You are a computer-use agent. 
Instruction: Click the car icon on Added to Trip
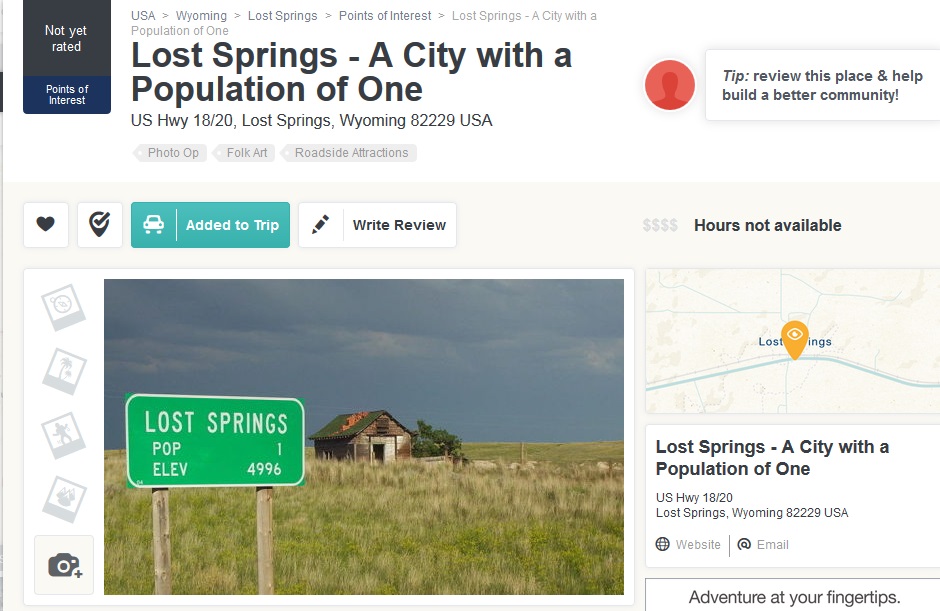tap(153, 225)
